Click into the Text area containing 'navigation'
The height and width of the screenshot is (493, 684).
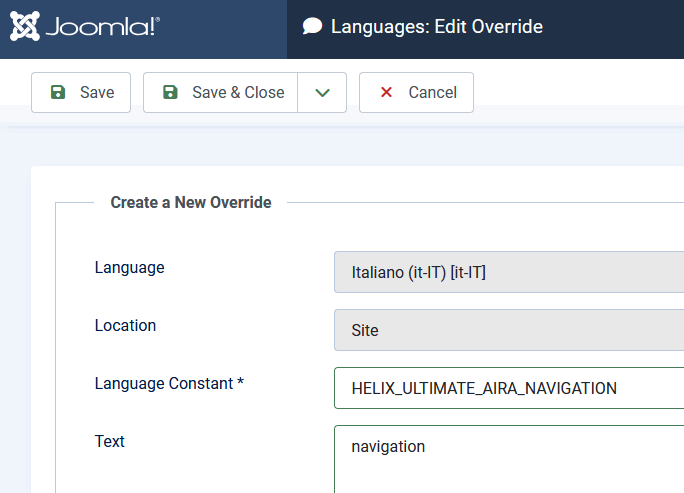pos(508,458)
